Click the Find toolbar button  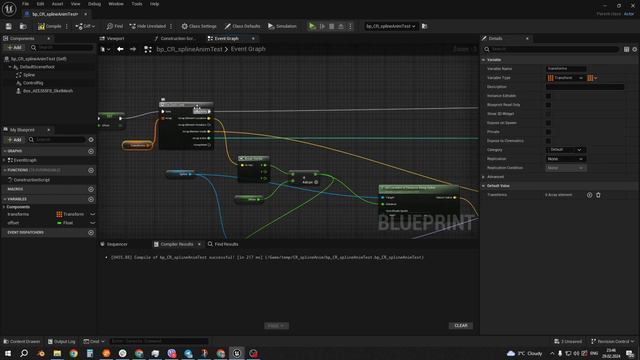115,26
